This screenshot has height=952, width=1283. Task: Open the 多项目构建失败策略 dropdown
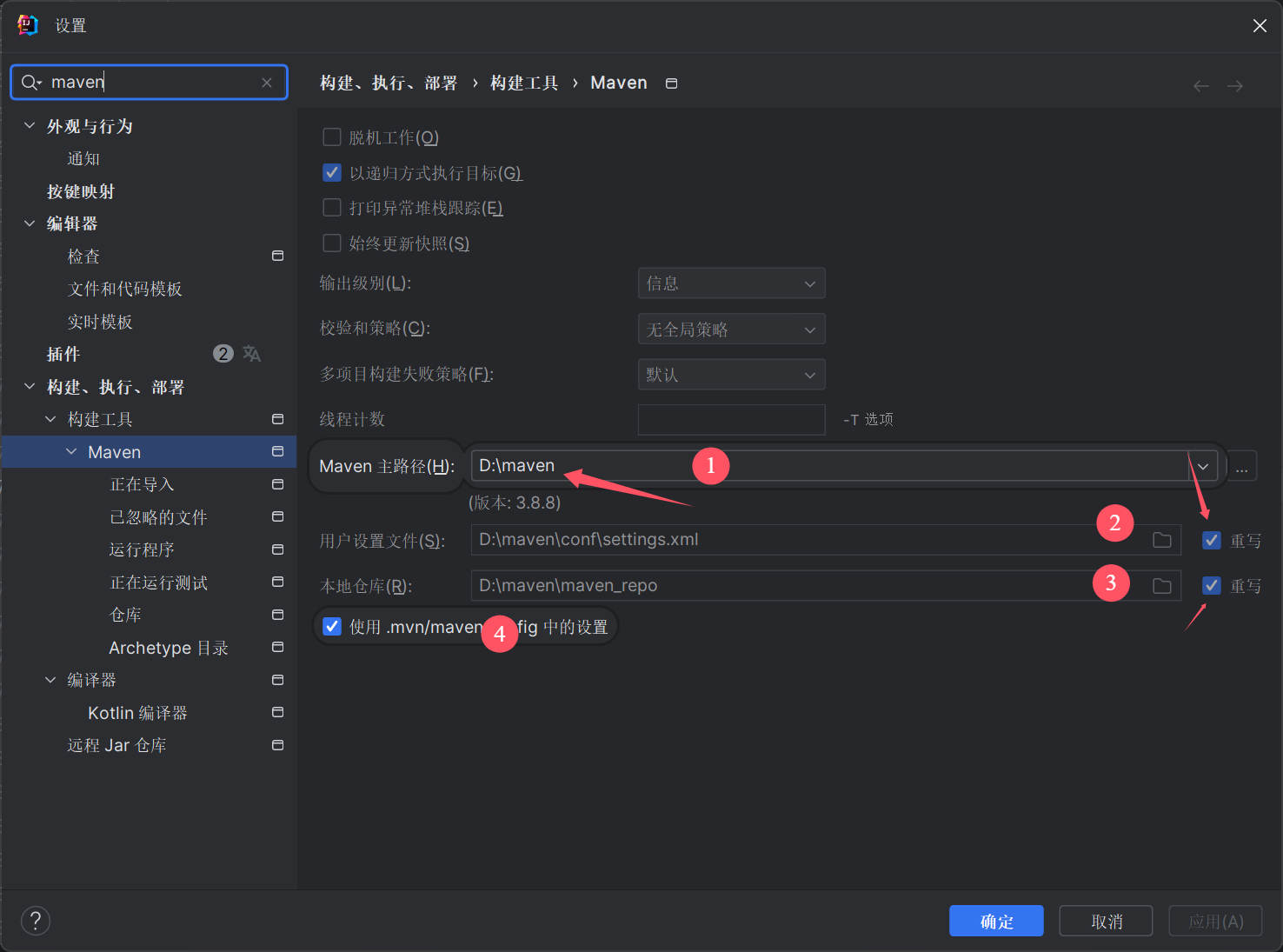point(732,375)
